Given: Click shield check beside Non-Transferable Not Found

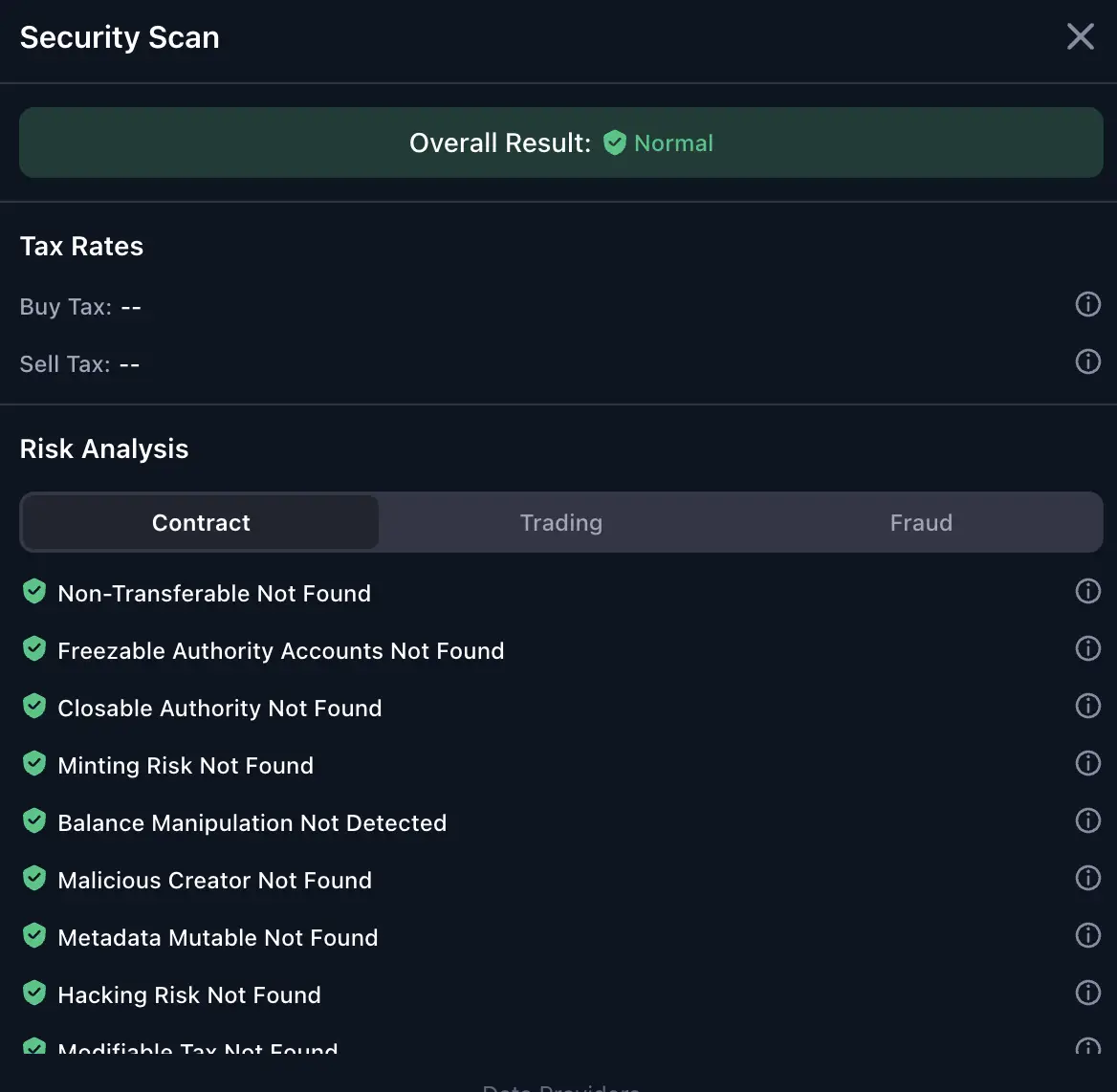Looking at the screenshot, I should (34, 591).
